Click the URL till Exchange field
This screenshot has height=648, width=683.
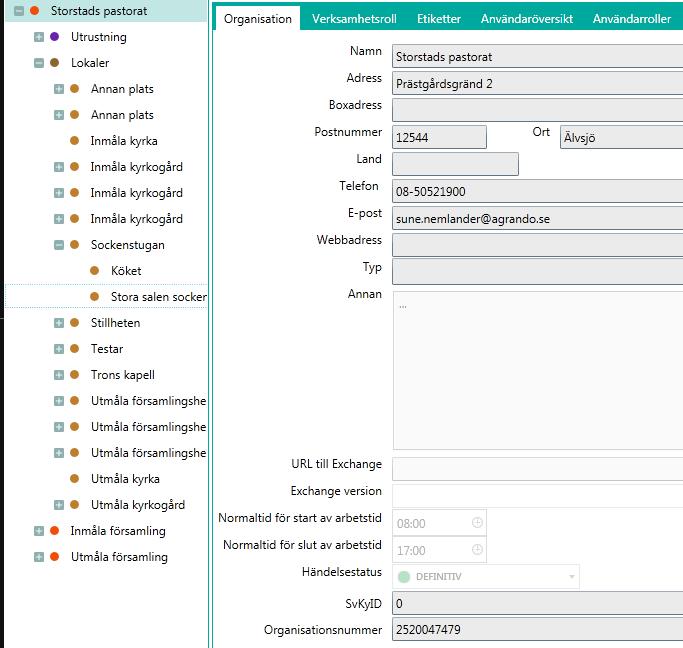(x=538, y=469)
